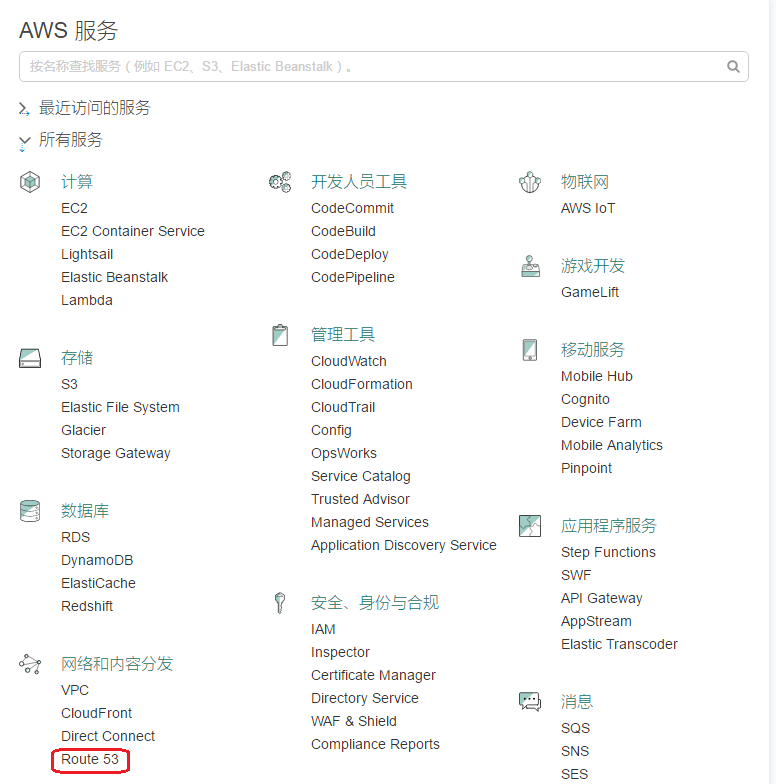
Task: Open Compliance Reports
Action: coord(375,744)
